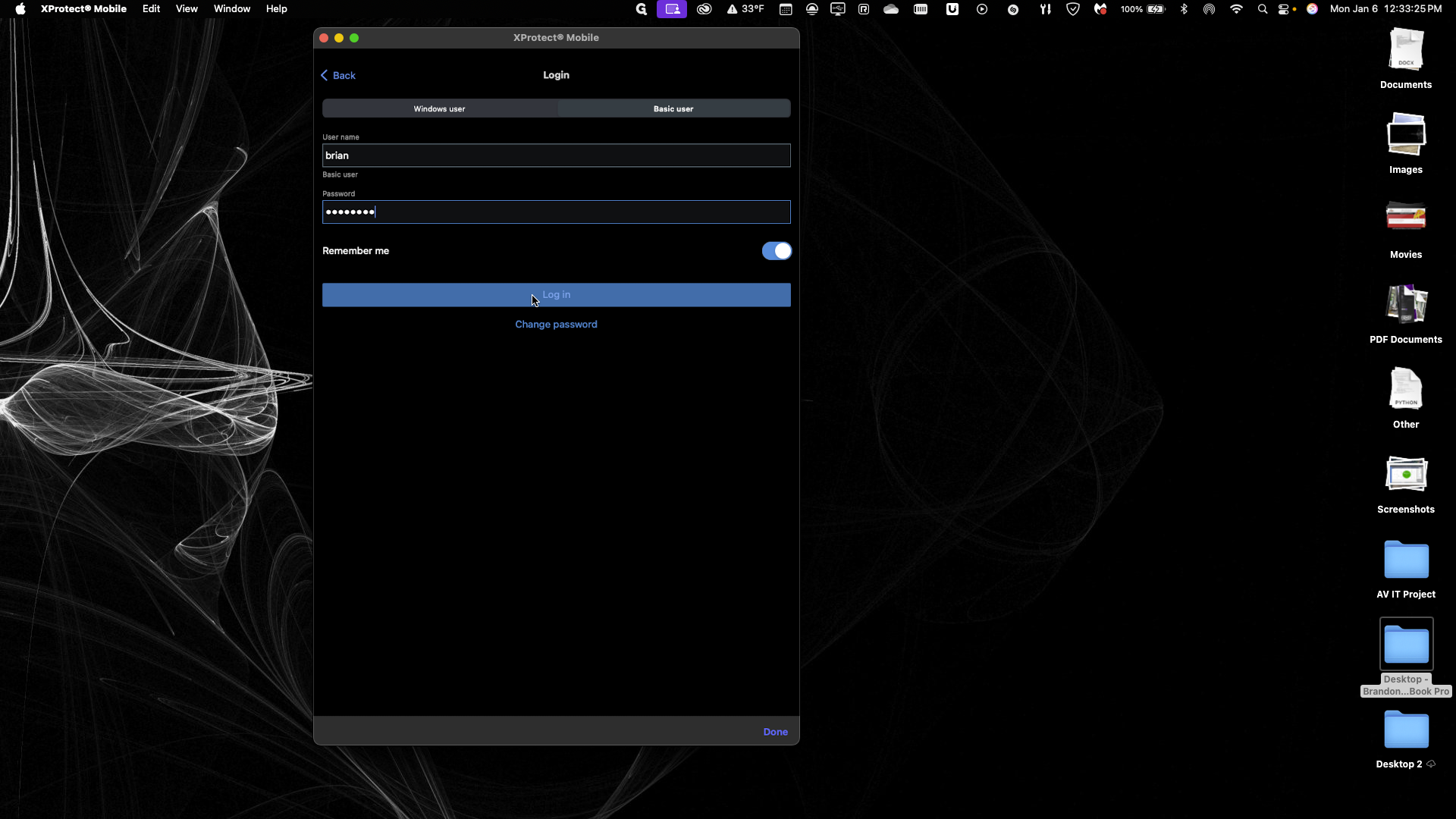Select the Desktop 2 folder
This screenshot has width=1456, height=819.
[x=1406, y=738]
